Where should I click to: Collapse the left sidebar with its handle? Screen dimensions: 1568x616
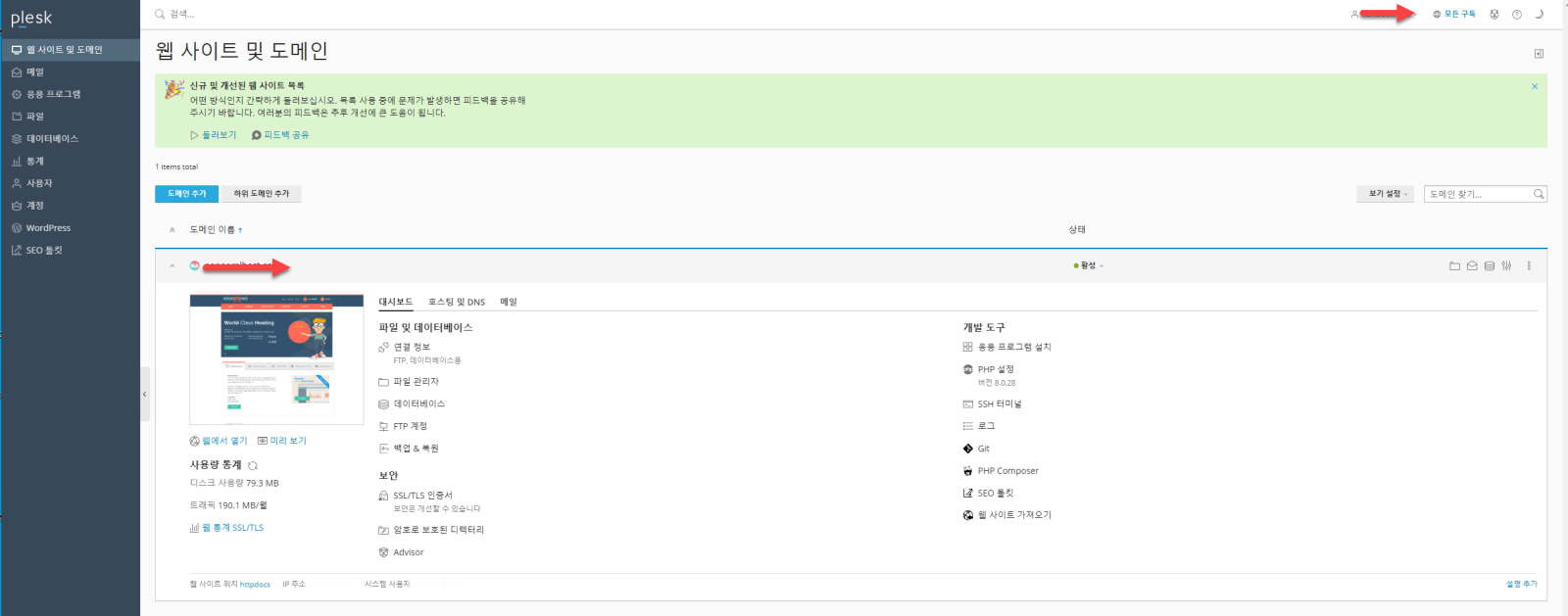pos(145,394)
